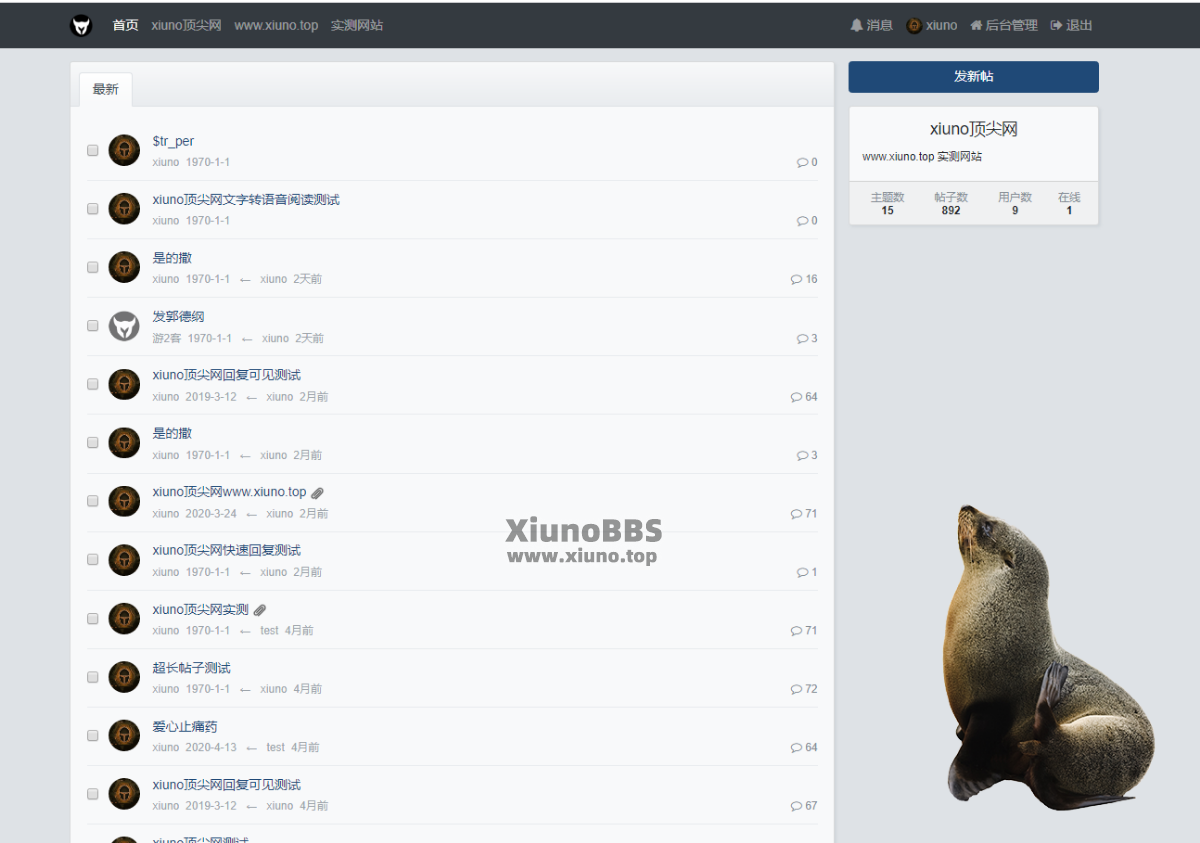Open the $tr_per thread title
This screenshot has height=843, width=1200.
pyautogui.click(x=173, y=141)
